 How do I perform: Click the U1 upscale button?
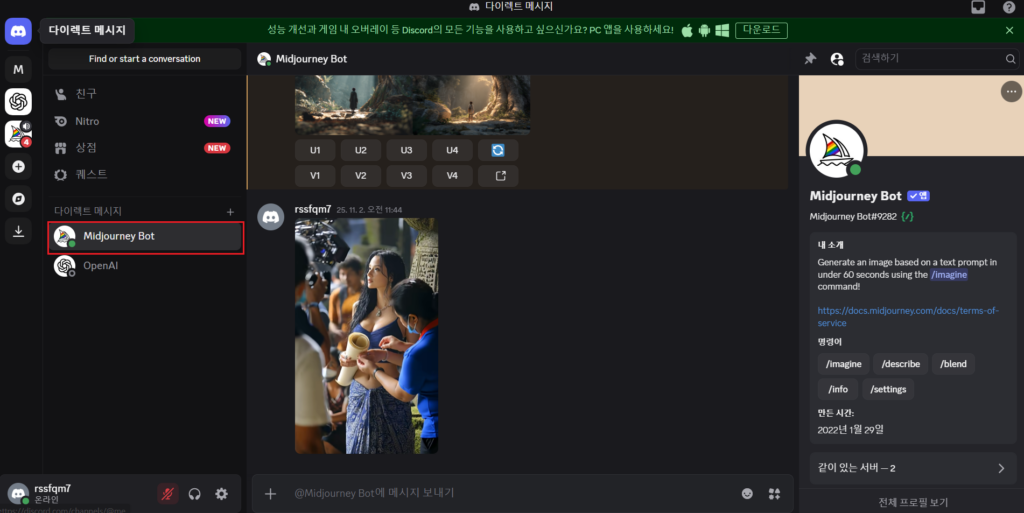[315, 150]
